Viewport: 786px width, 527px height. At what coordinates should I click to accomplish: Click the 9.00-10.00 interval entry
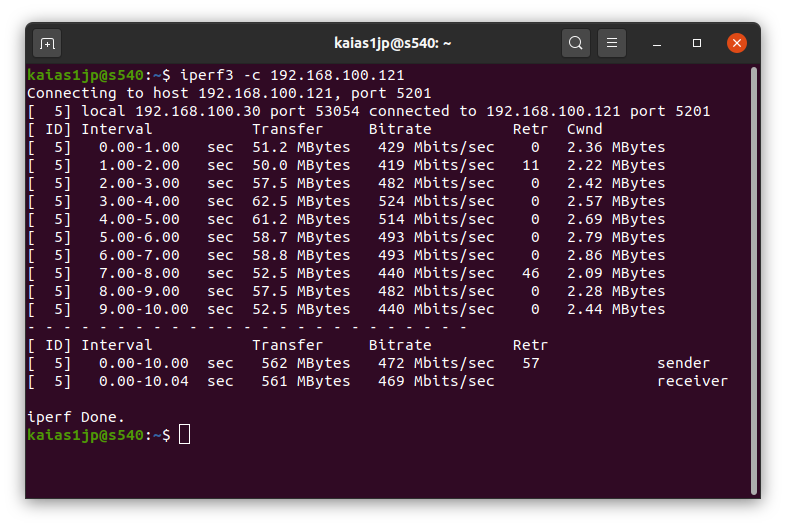click(144, 309)
